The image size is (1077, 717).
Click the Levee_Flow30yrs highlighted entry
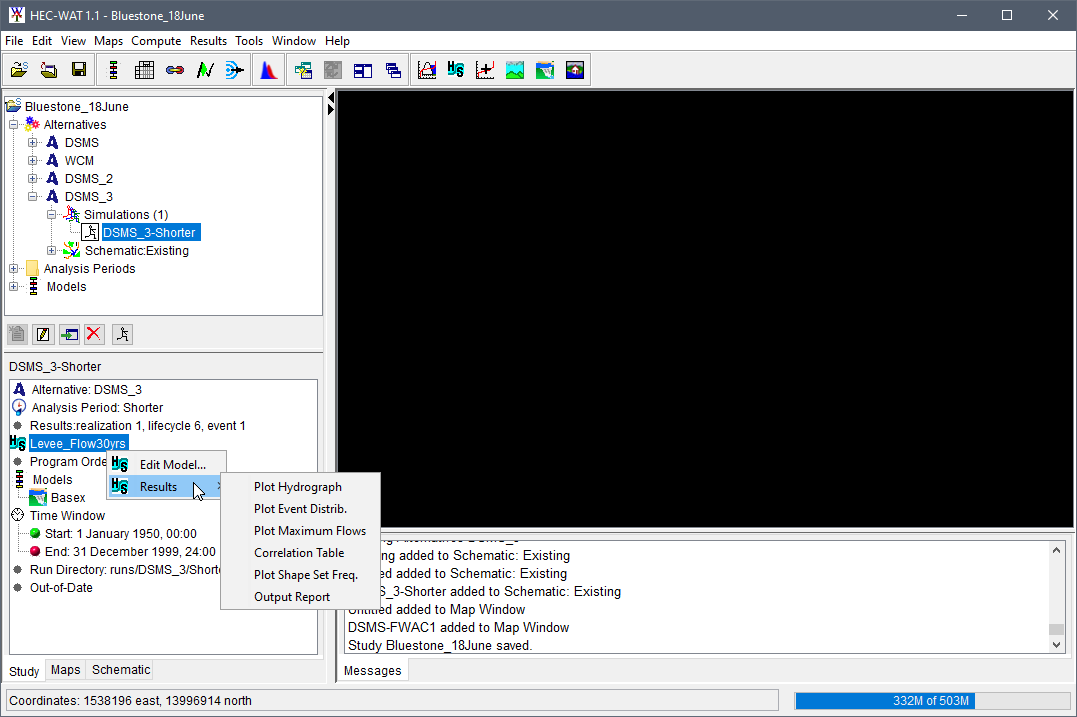79,442
